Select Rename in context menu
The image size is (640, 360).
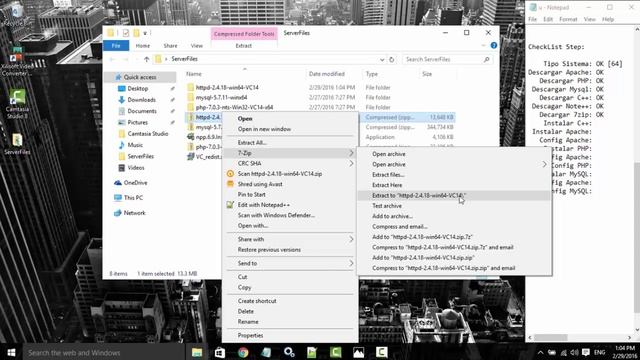248,322
